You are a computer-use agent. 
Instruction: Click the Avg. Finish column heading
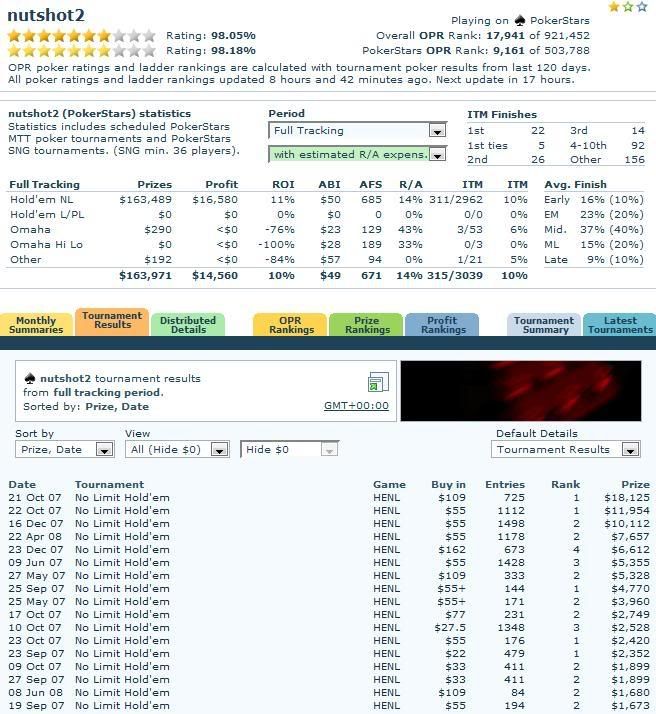point(575,184)
